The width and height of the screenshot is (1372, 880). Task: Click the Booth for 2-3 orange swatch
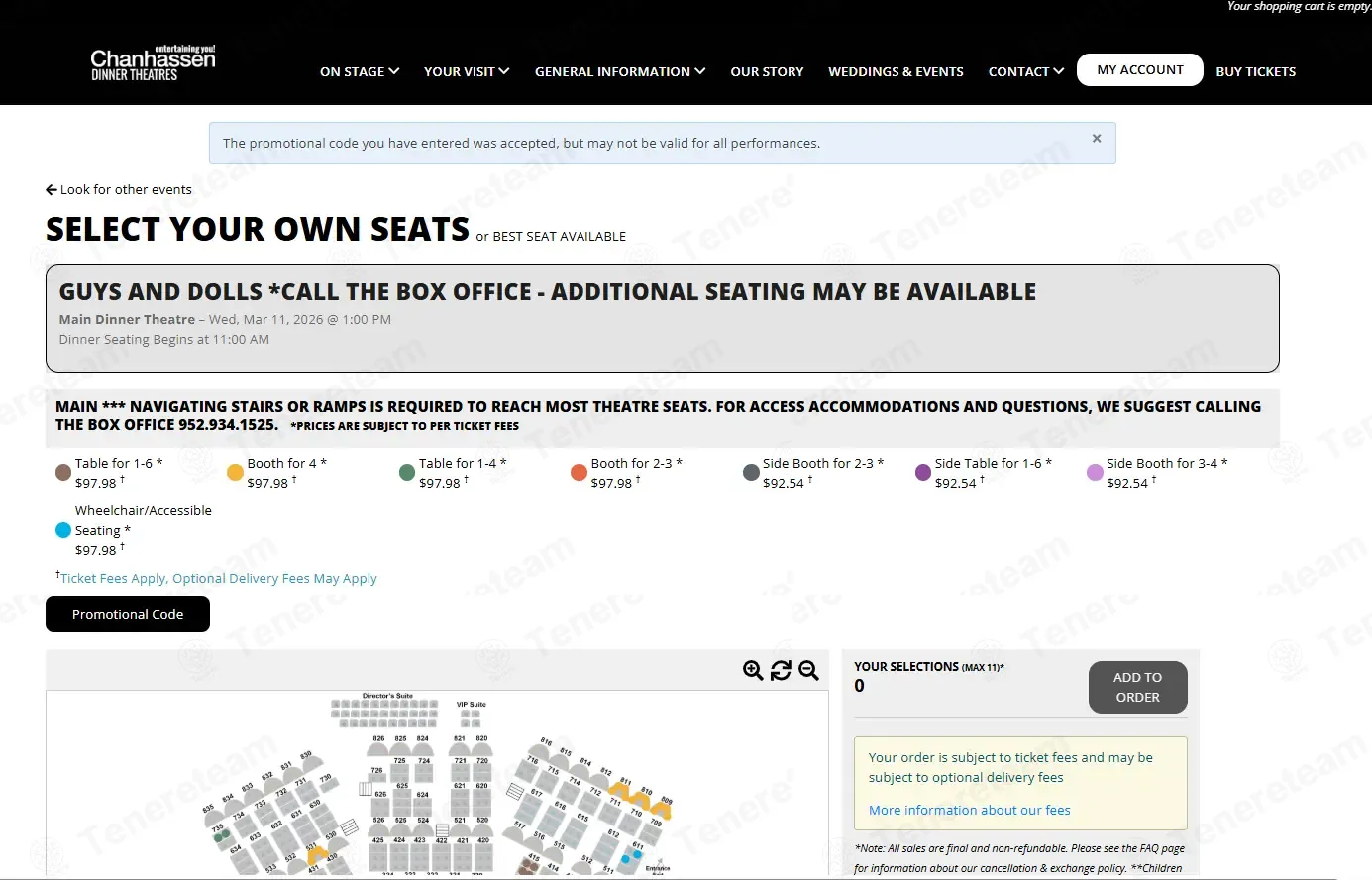pyautogui.click(x=579, y=473)
